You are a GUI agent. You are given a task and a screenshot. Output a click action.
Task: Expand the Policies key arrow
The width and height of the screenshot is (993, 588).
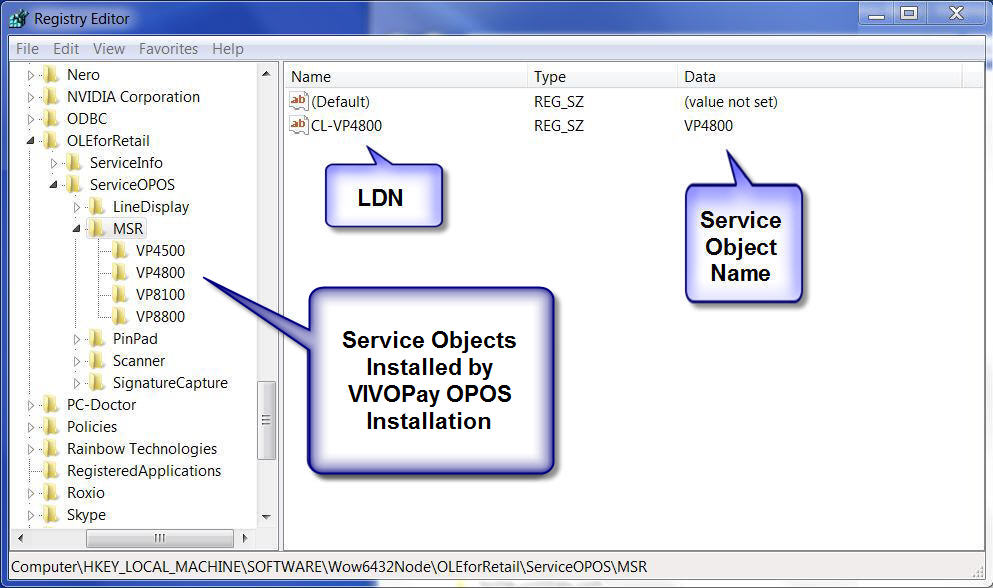[x=30, y=428]
